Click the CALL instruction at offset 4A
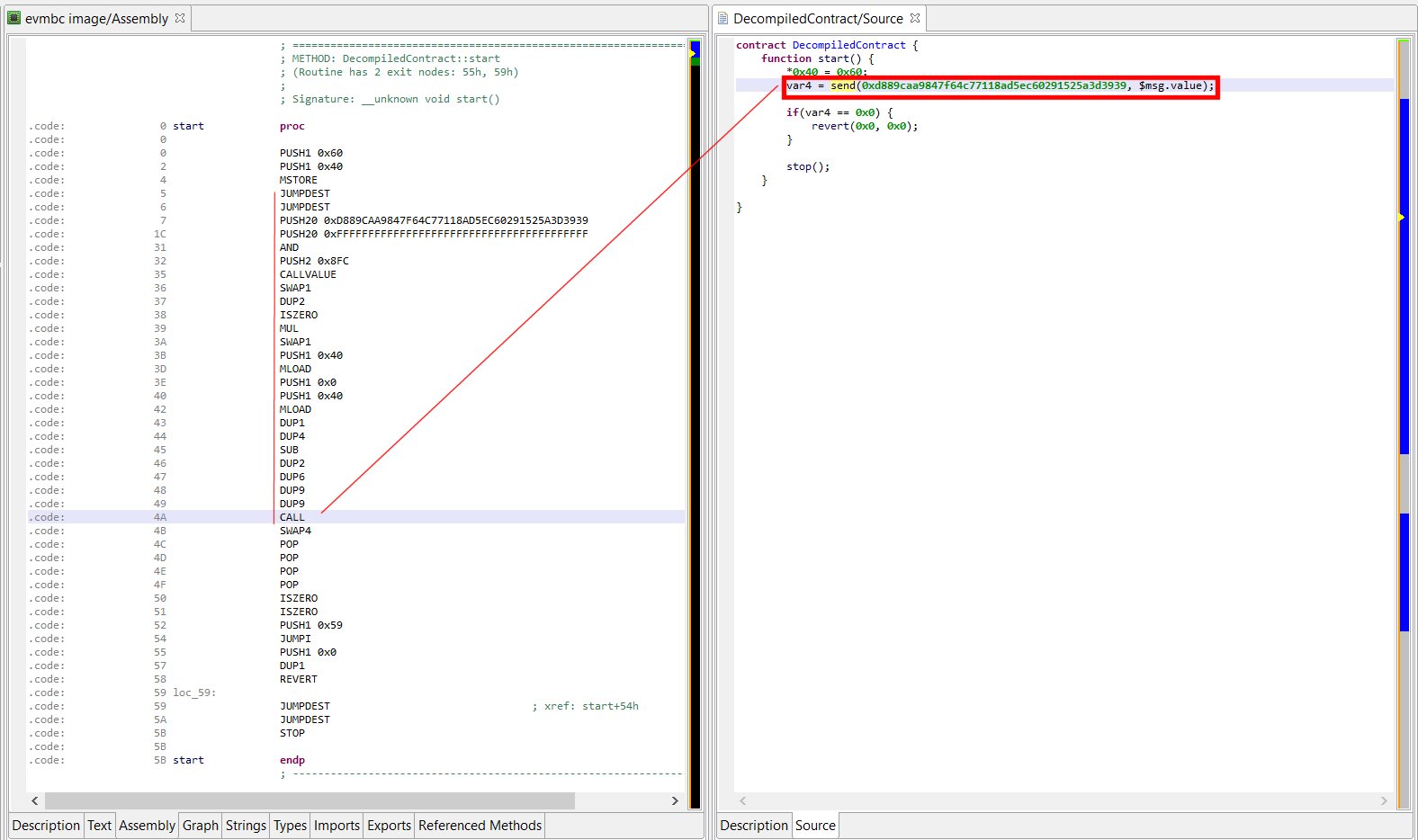This screenshot has height=840, width=1418. click(x=292, y=517)
